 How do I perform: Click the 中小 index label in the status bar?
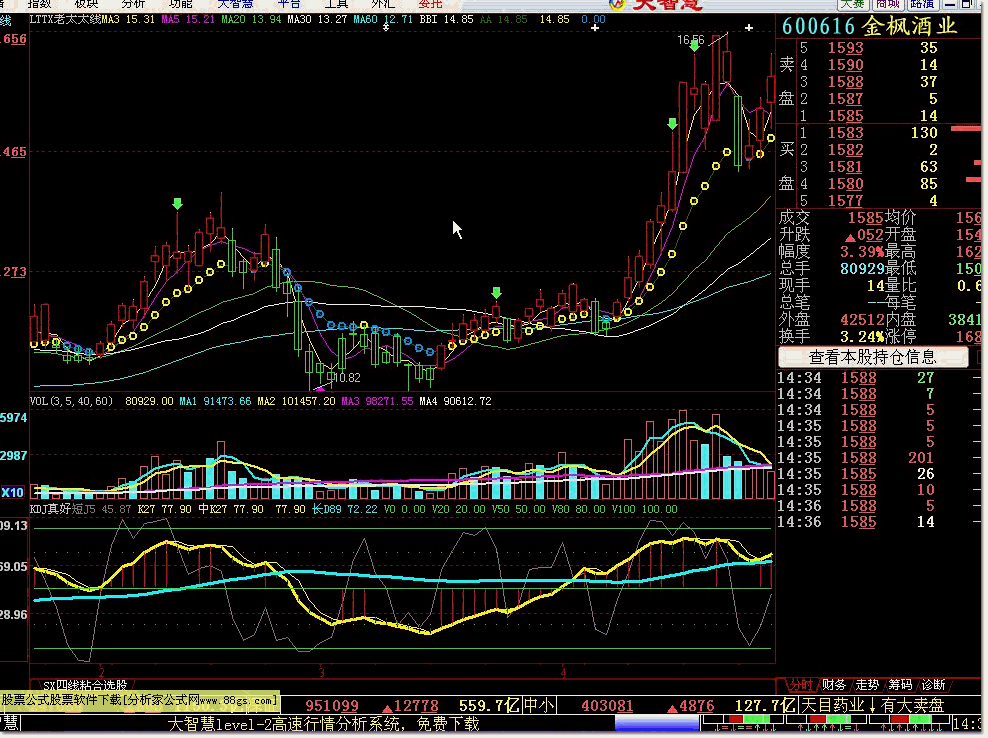tap(539, 705)
